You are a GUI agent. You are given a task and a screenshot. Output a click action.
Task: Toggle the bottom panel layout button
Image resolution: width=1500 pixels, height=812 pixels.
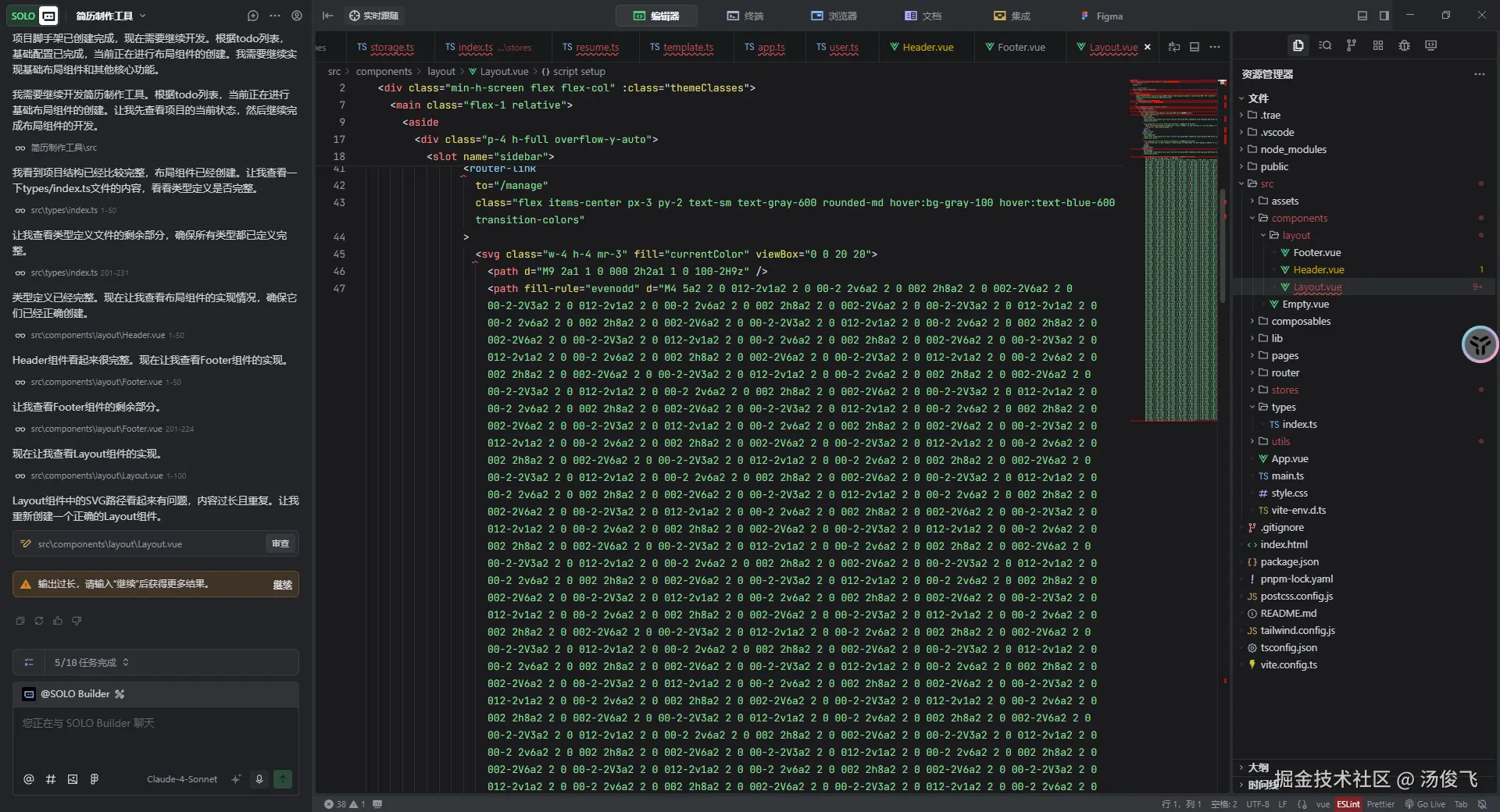point(1362,16)
